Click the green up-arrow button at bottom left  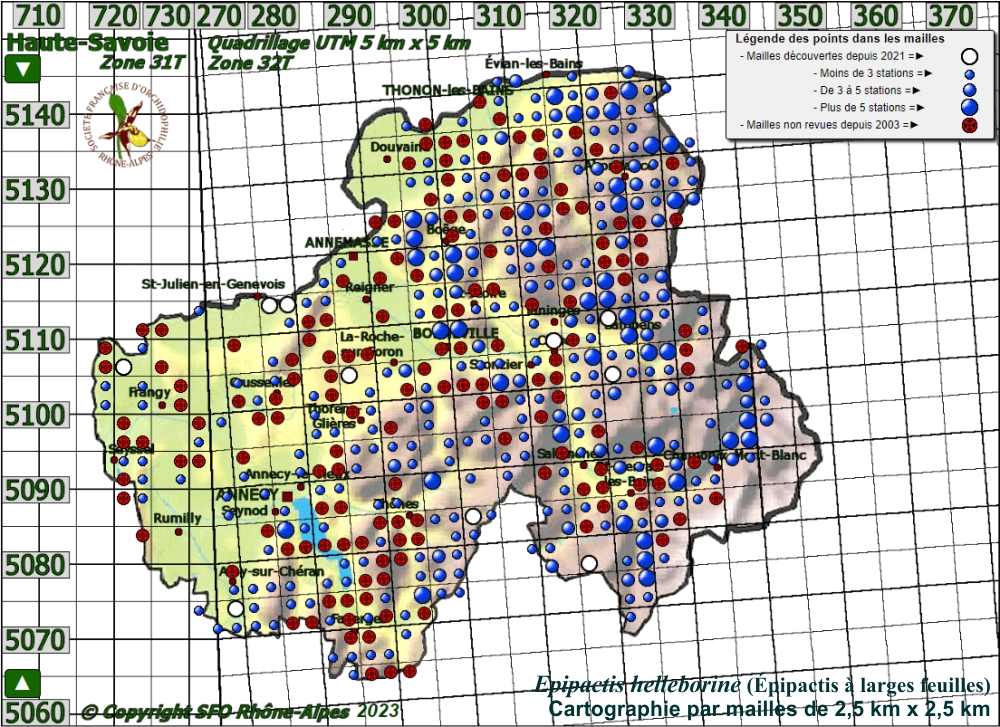coord(23,683)
